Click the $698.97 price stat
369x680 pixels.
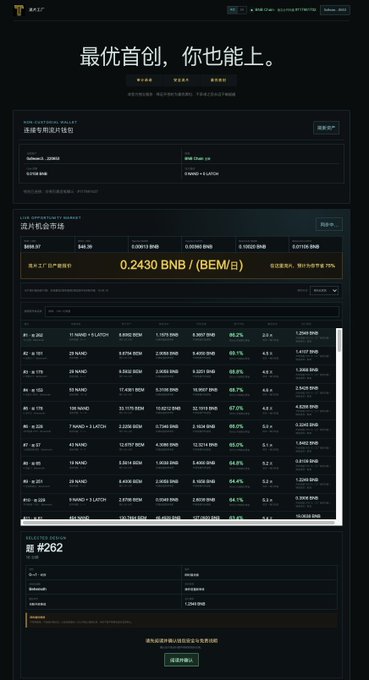[x=33, y=246]
